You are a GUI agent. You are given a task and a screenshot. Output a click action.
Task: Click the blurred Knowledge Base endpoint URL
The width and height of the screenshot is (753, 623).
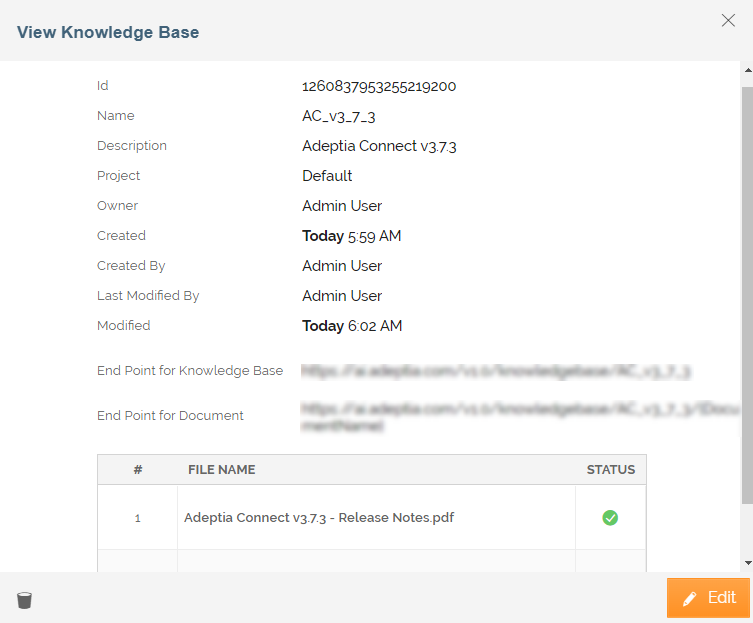click(x=496, y=371)
